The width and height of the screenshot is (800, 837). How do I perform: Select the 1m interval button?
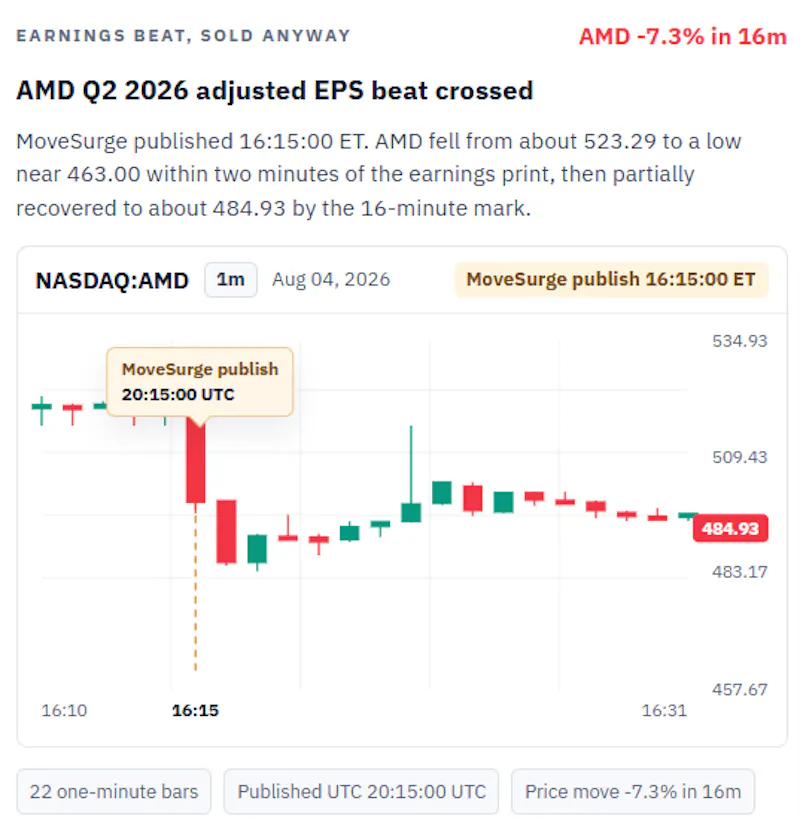(x=231, y=280)
